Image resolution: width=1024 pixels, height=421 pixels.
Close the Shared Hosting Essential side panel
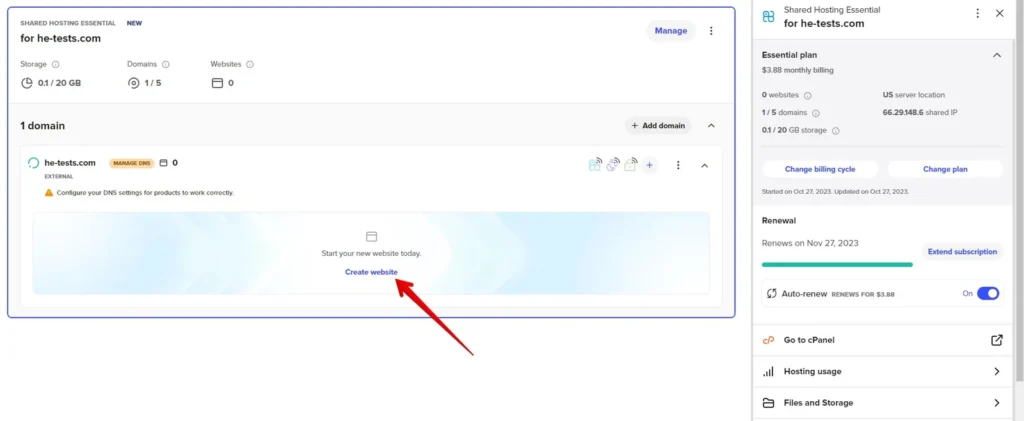coord(1000,13)
